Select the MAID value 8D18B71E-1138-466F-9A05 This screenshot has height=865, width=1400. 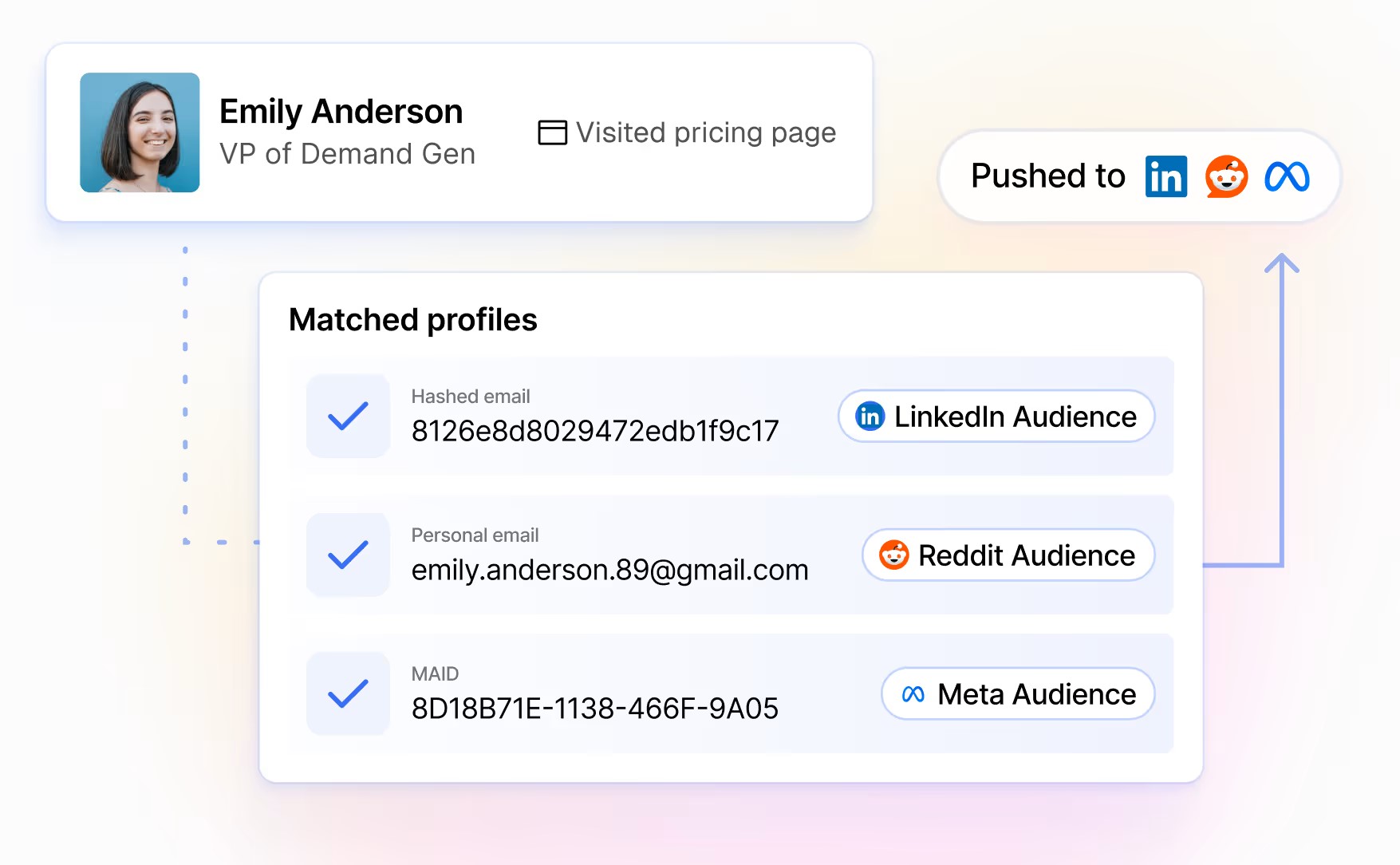click(x=594, y=709)
